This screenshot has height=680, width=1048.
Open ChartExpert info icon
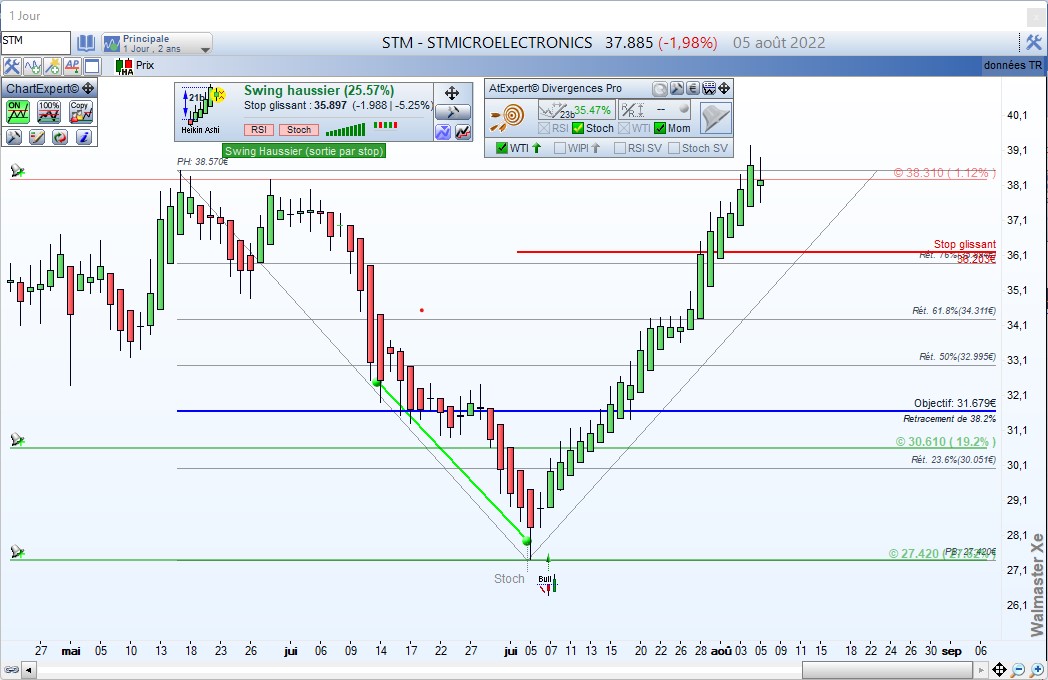(84, 137)
